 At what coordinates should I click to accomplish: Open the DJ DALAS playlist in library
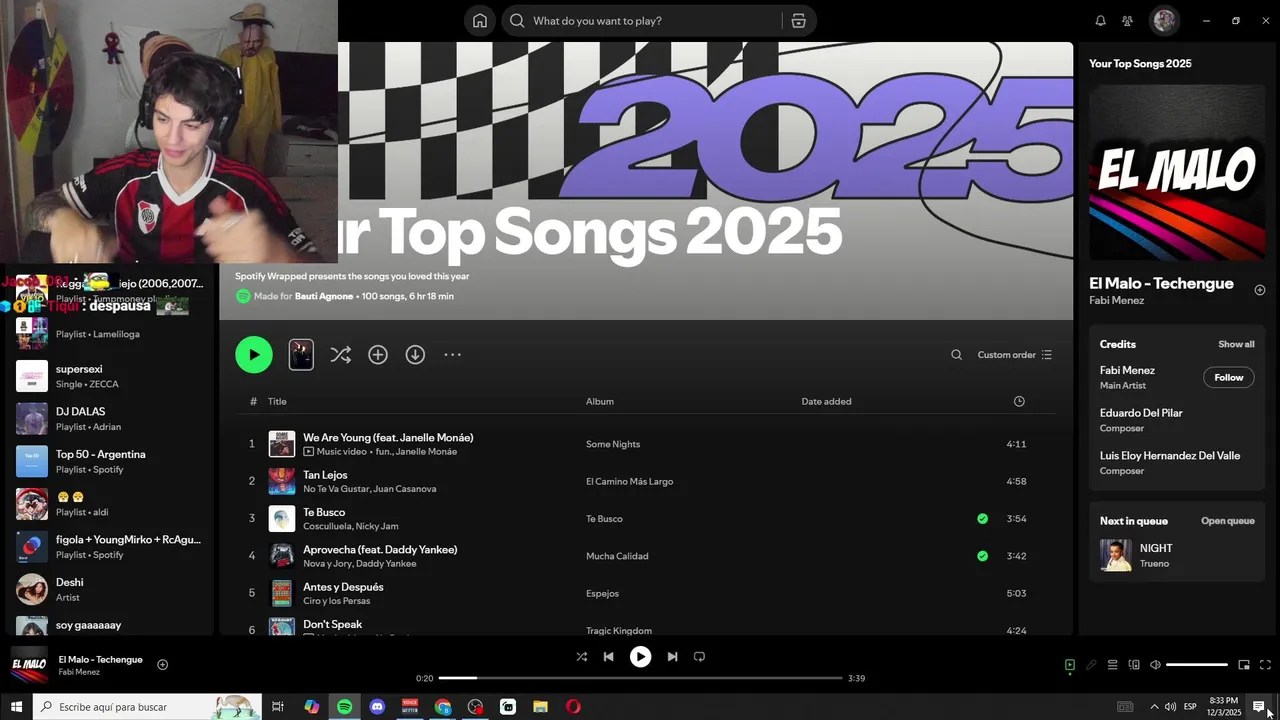(x=108, y=419)
